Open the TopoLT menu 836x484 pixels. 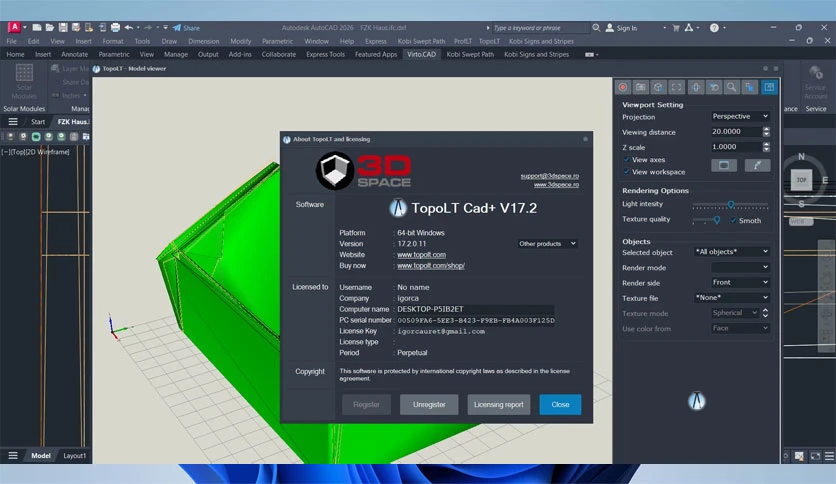coord(489,41)
